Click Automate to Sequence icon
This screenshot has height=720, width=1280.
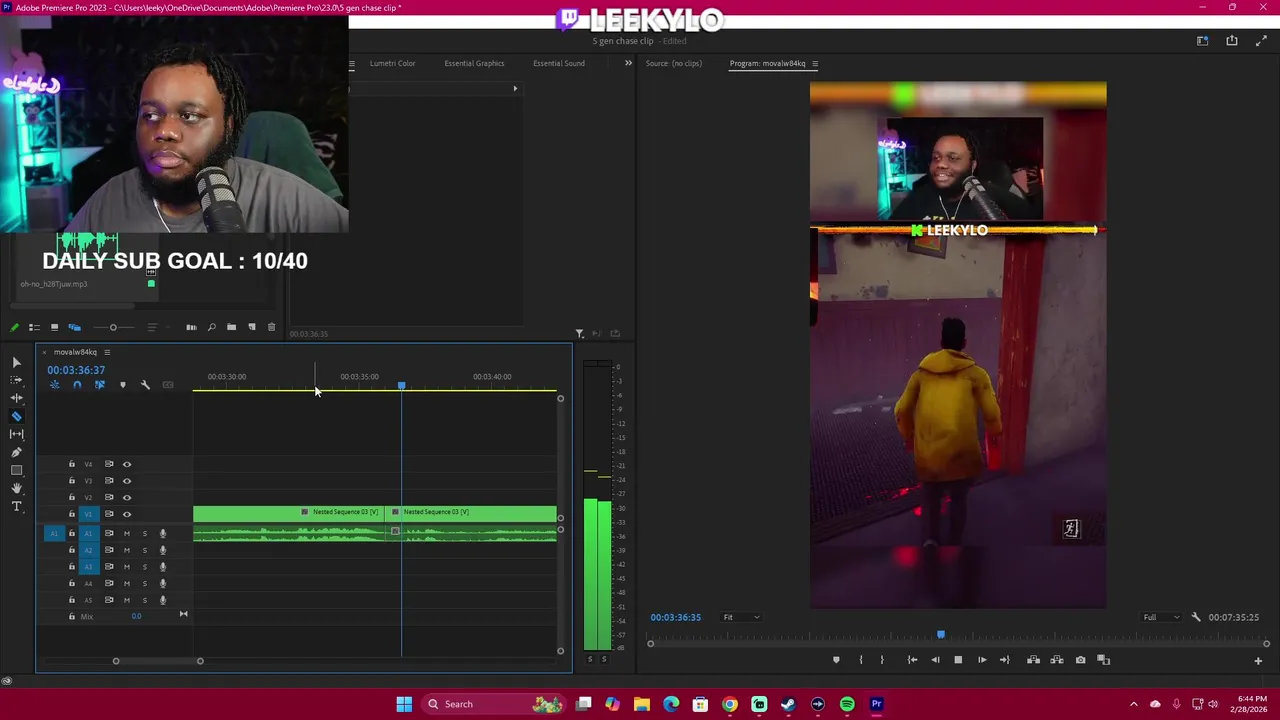(x=191, y=327)
